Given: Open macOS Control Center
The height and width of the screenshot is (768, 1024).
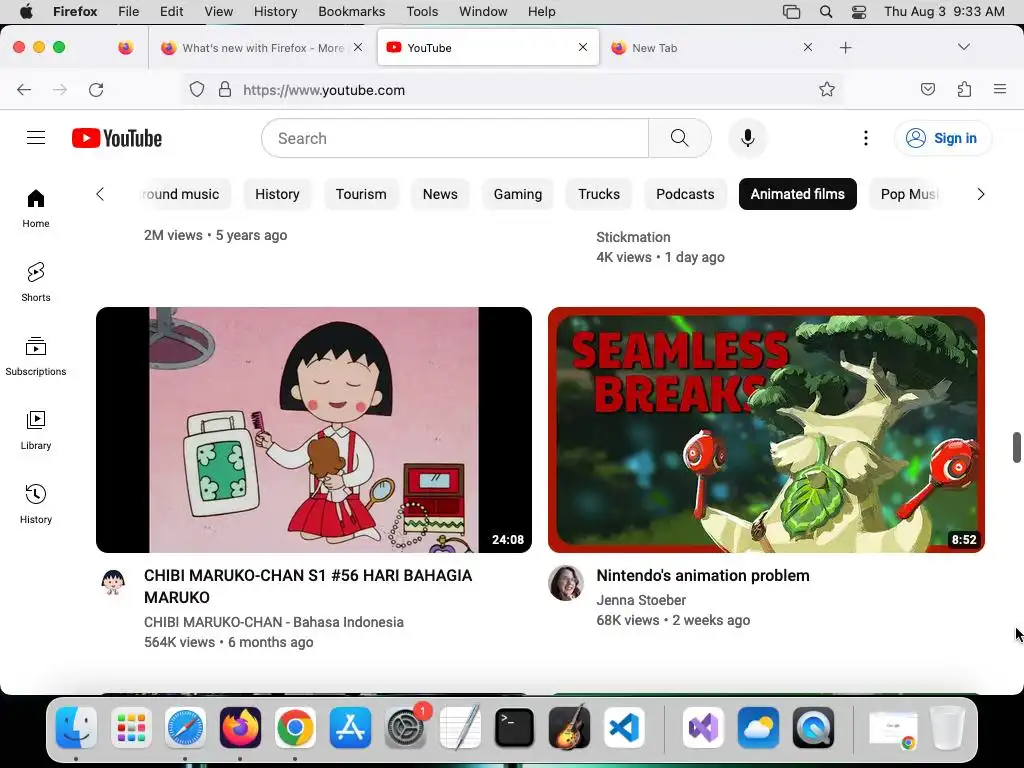Looking at the screenshot, I should [x=859, y=12].
